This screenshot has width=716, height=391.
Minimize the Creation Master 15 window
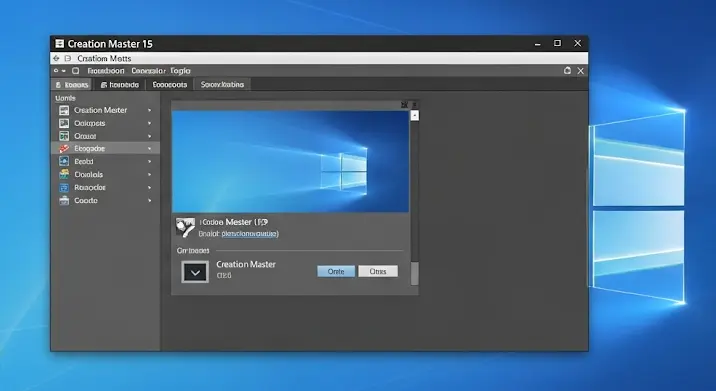(537, 44)
